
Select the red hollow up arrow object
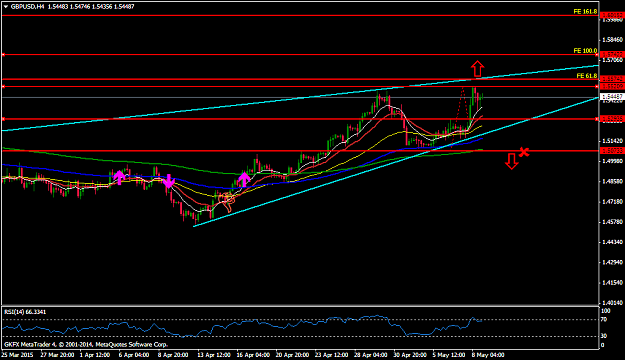(478, 69)
